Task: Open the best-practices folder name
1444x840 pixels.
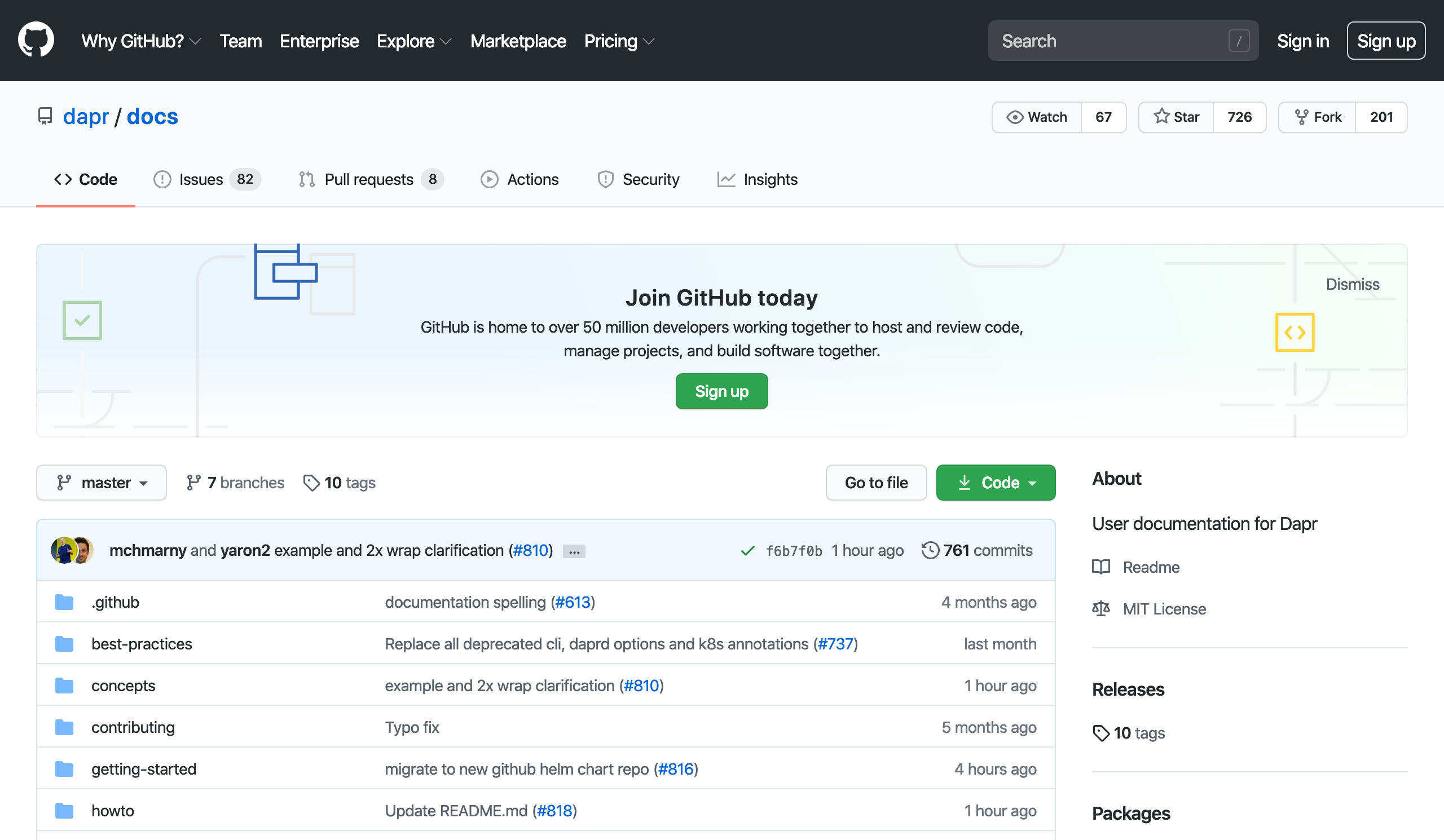Action: coord(142,644)
